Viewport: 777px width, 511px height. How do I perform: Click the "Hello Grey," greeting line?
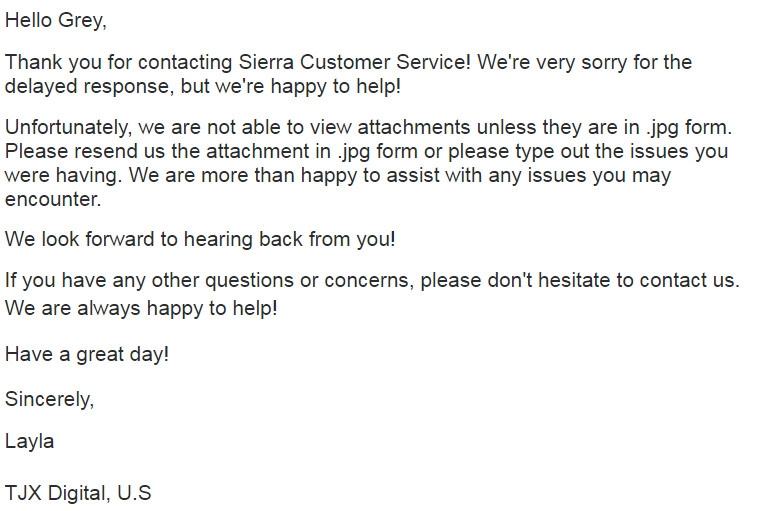click(56, 21)
